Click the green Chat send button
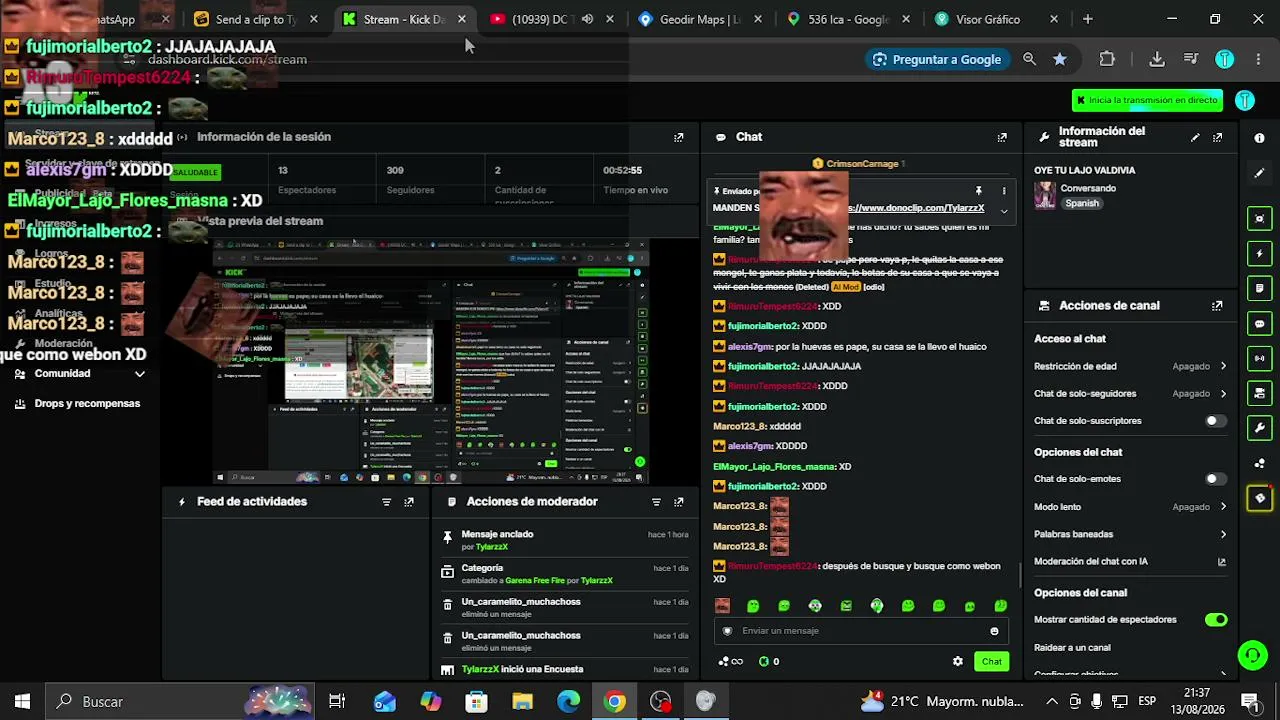Image resolution: width=1280 pixels, height=720 pixels. (992, 661)
